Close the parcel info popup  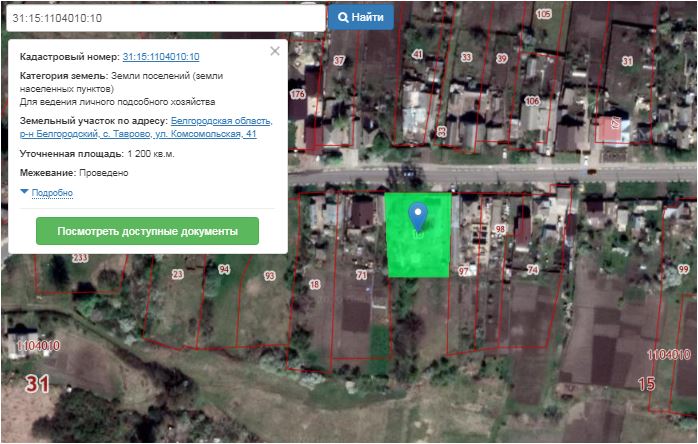[275, 51]
